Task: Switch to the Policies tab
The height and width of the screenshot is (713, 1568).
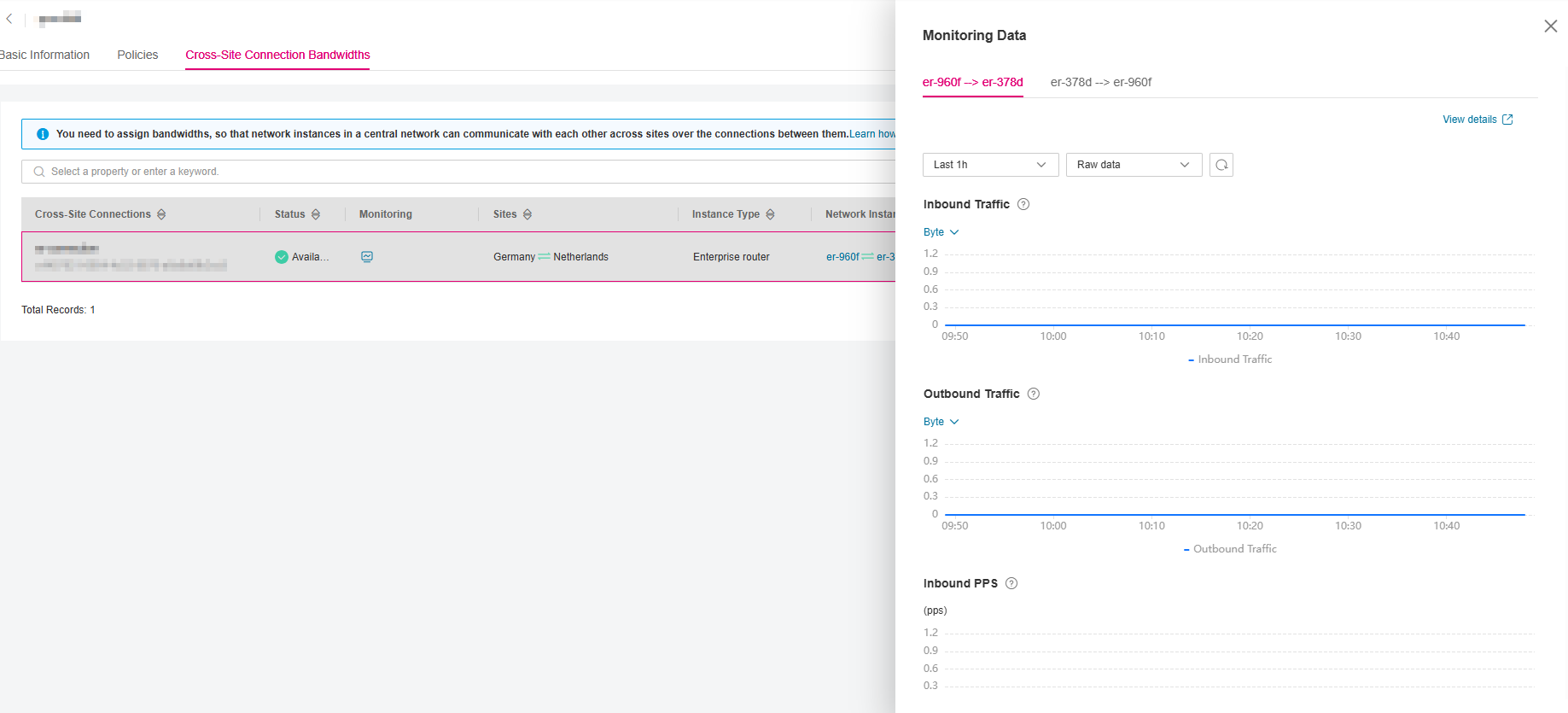Action: coord(137,55)
